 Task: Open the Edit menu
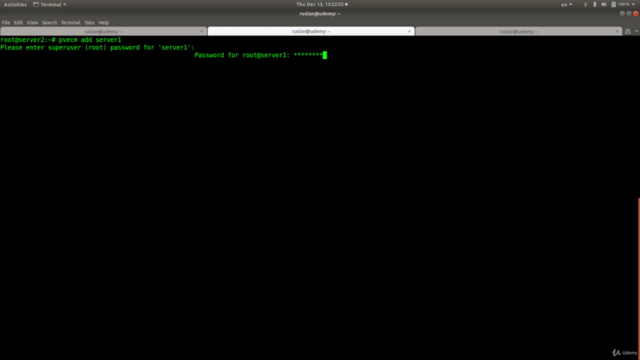tap(18, 22)
